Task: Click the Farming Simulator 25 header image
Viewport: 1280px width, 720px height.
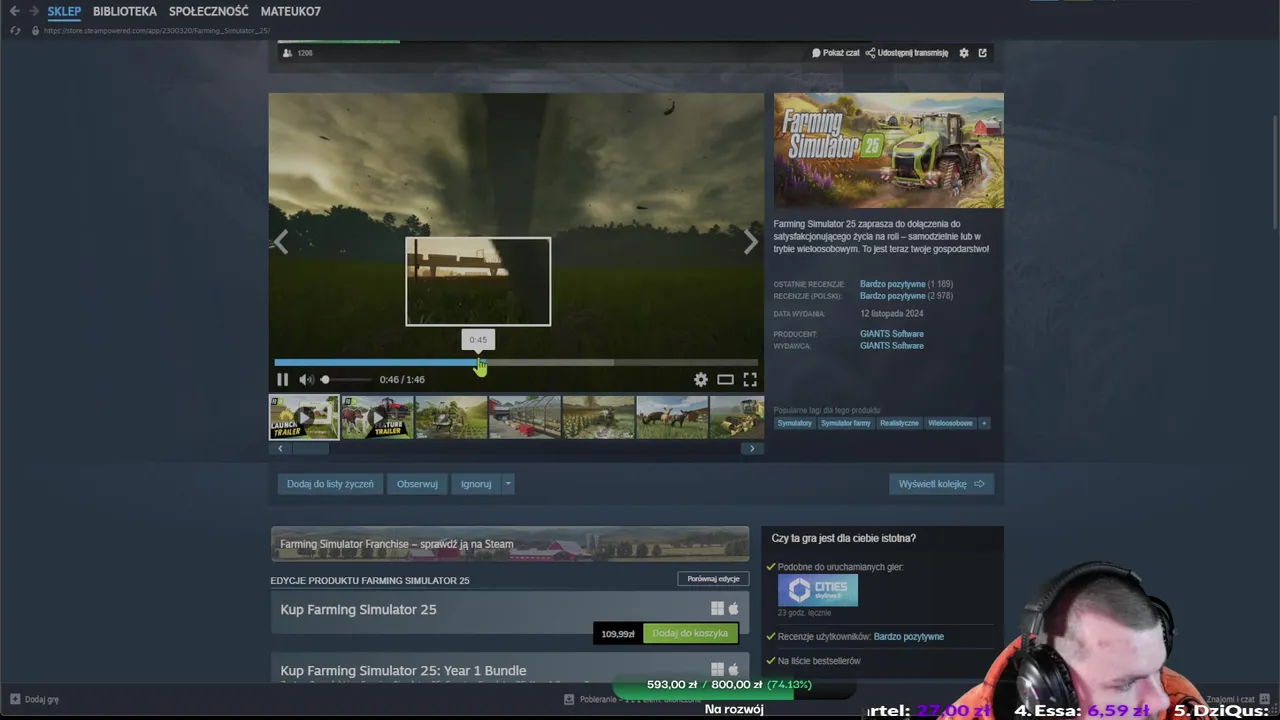Action: click(x=888, y=150)
